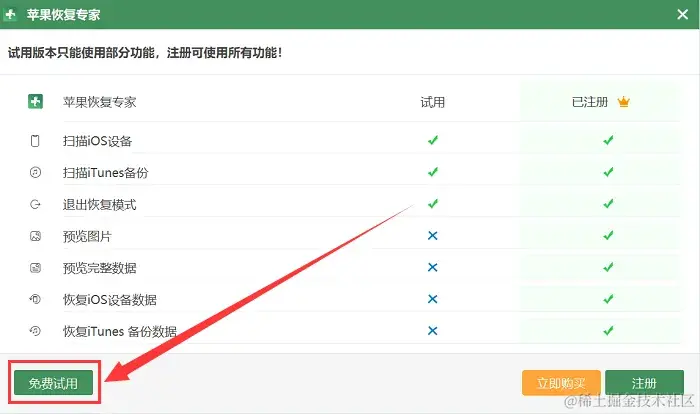Screen dimensions: 700x414
Task: Click the registered checkmark for 恢复iTunes 备份数据
Action: tap(608, 330)
